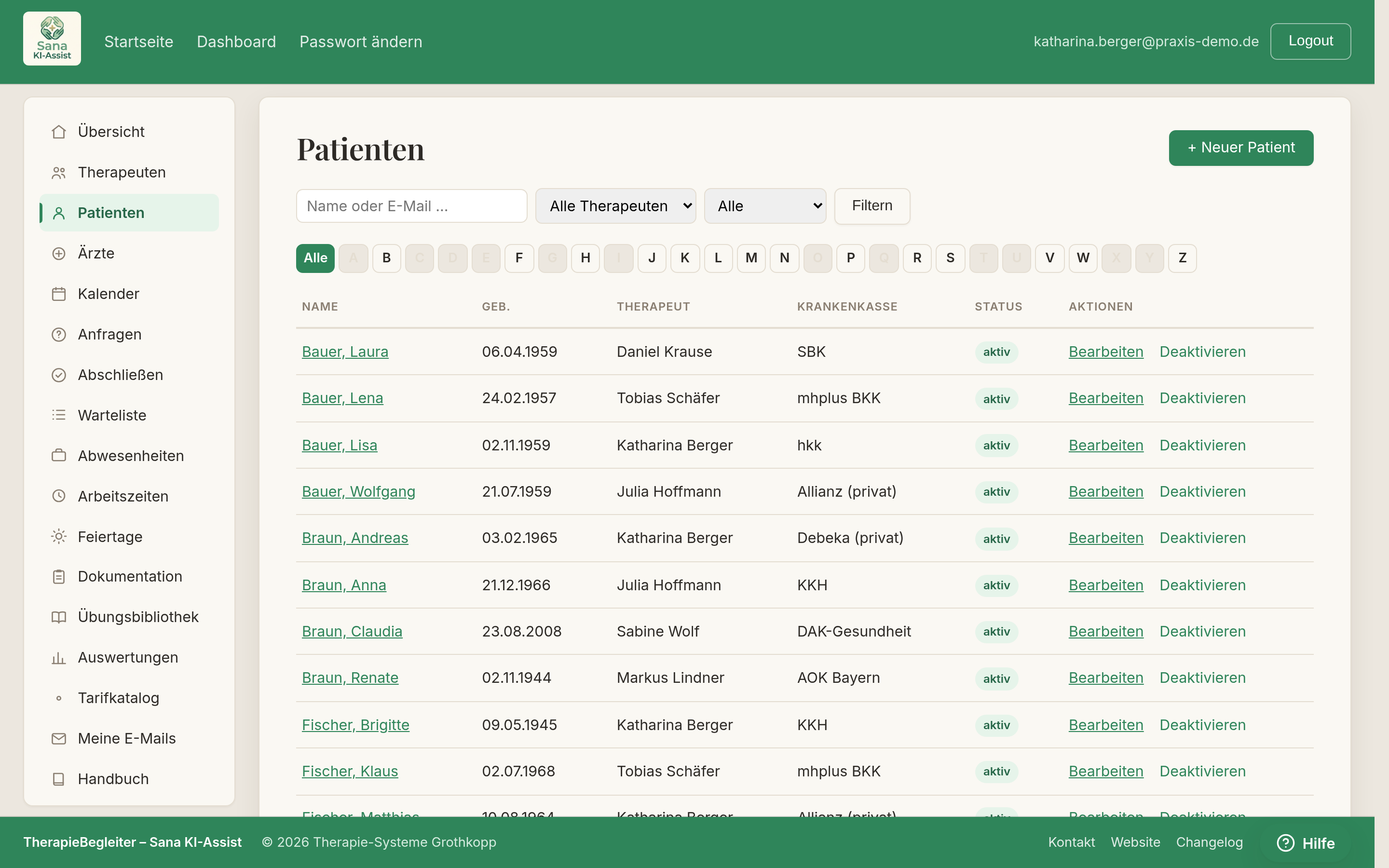Click the Therapeuten people icon

(58, 173)
